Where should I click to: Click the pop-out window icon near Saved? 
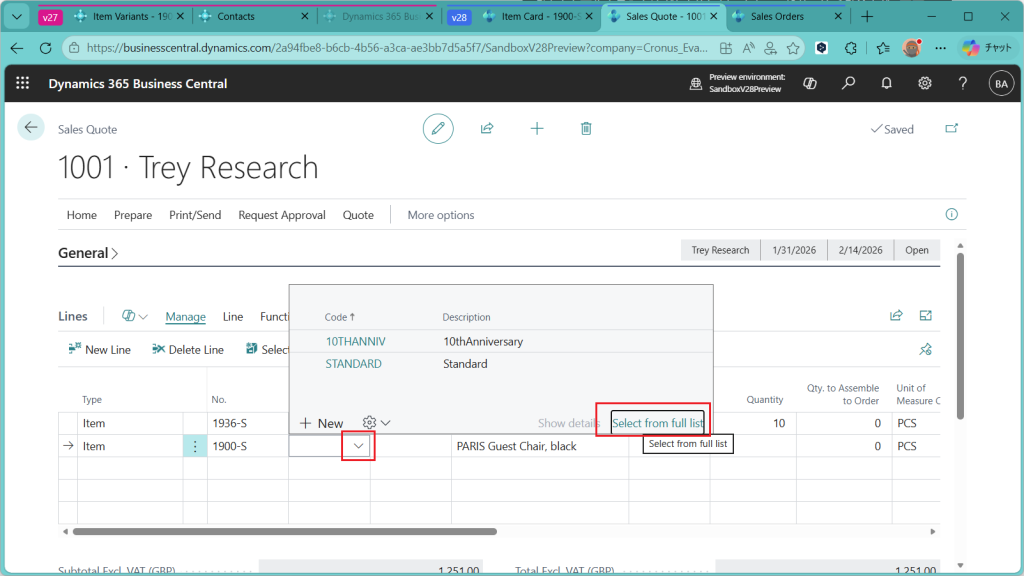[950, 129]
